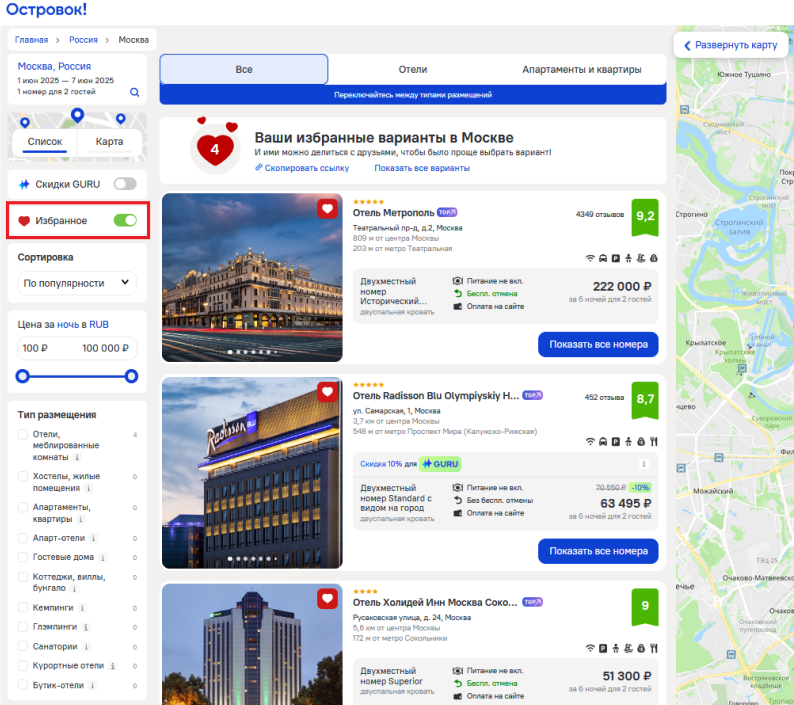Check Санатории checkbox
This screenshot has width=794, height=705.
[23, 646]
